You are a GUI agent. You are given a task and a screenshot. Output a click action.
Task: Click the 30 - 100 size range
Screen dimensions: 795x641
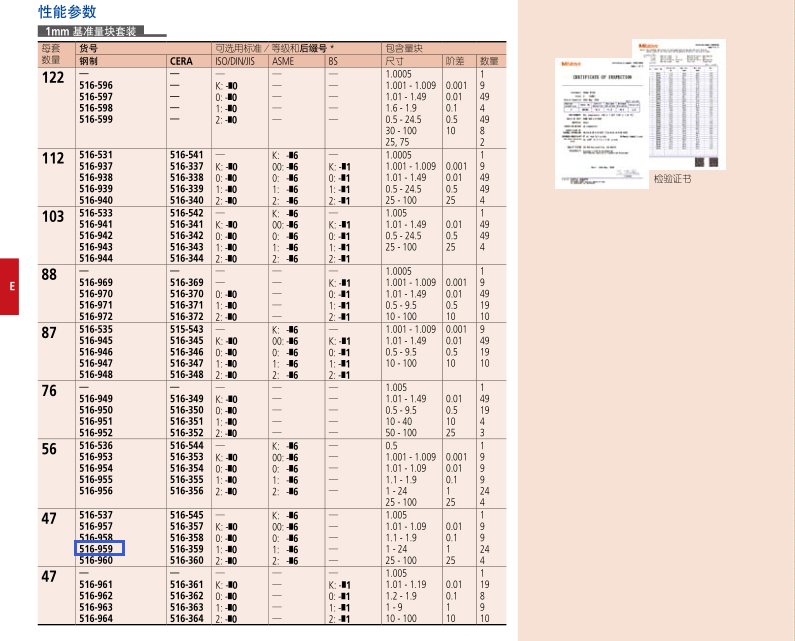pos(401,131)
